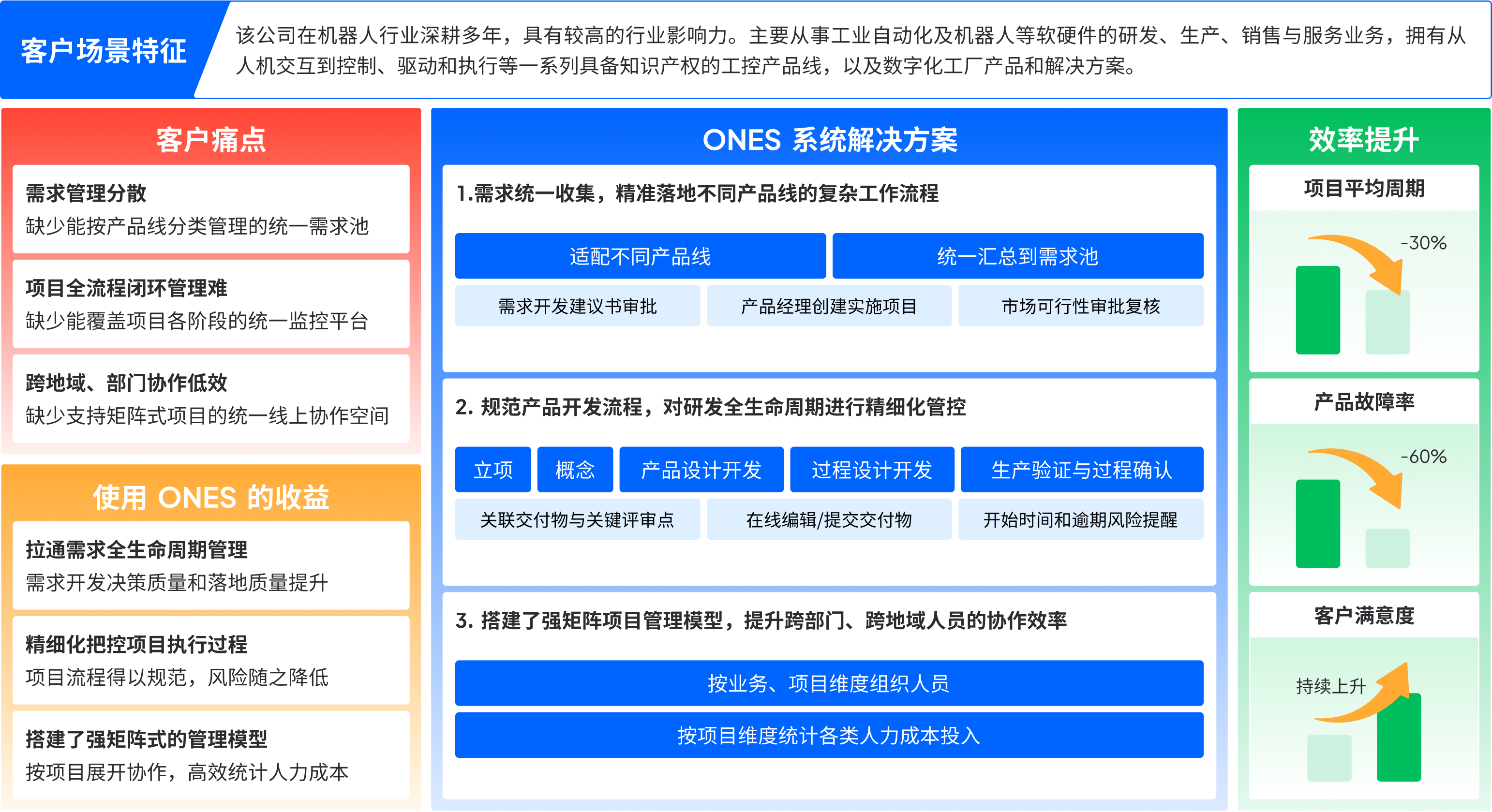Click the 按项目维度统计各类人力成本投入 bar
Image resolution: width=1492 pixels, height=812 pixels.
[x=829, y=736]
